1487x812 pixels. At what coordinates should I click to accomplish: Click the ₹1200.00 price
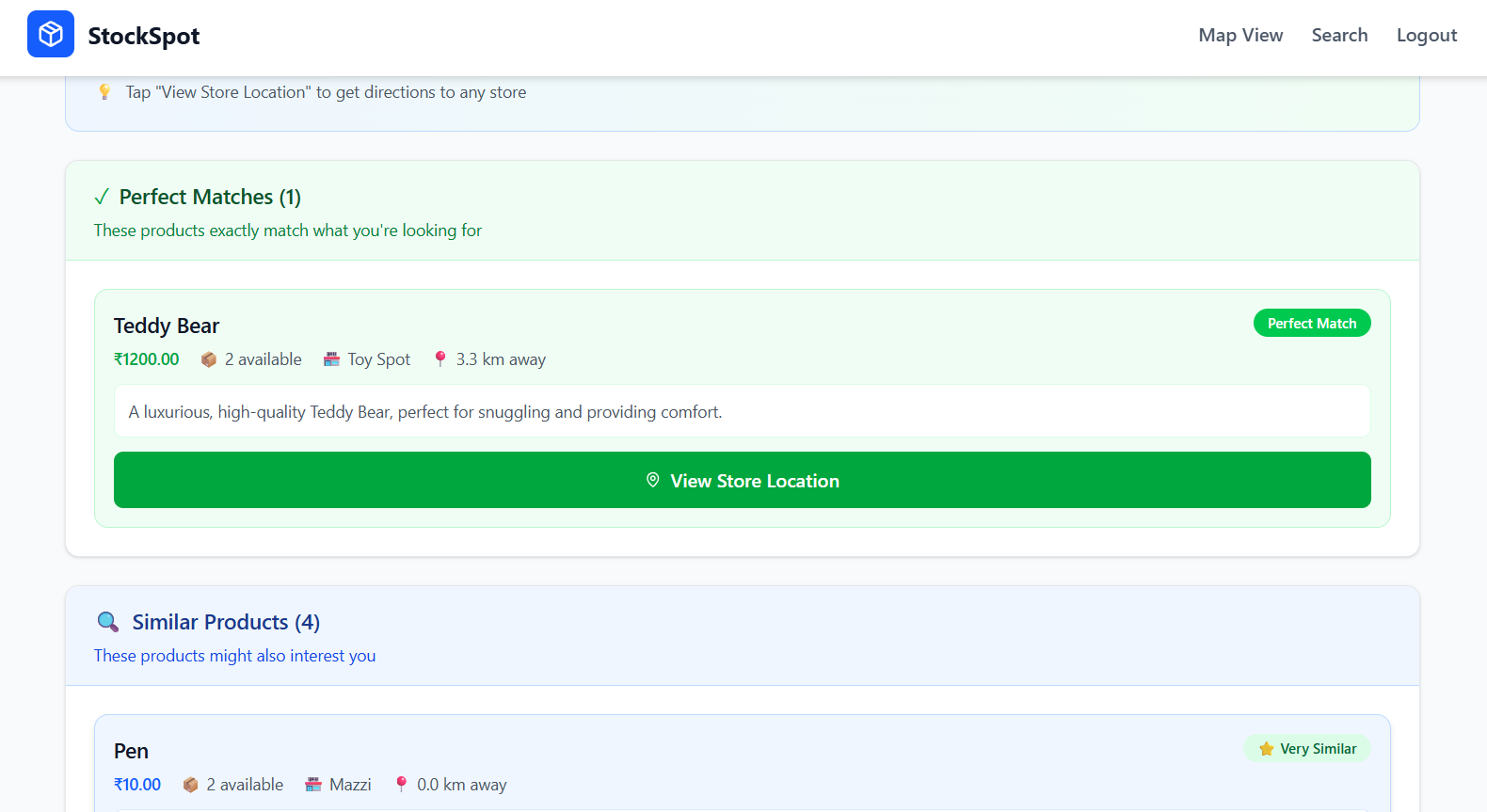point(147,359)
